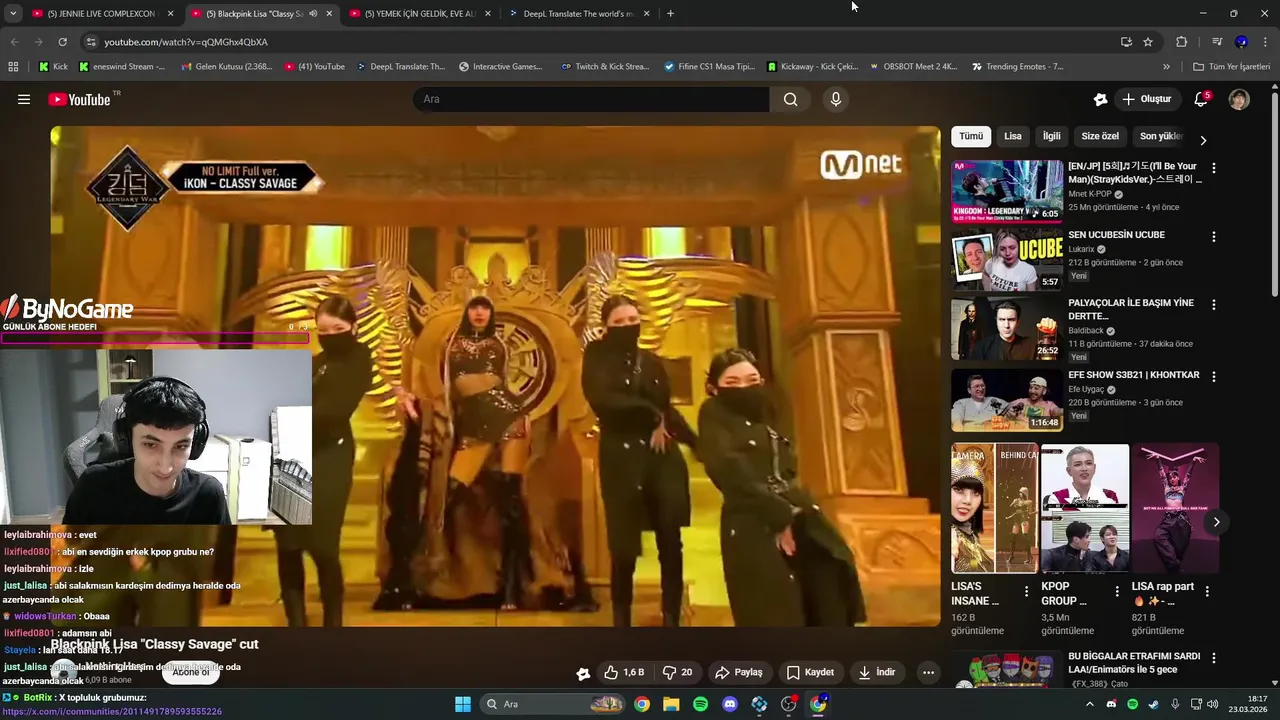Image resolution: width=1280 pixels, height=720 pixels.
Task: Open options for LISA rap part short
Action: pos(1207,592)
